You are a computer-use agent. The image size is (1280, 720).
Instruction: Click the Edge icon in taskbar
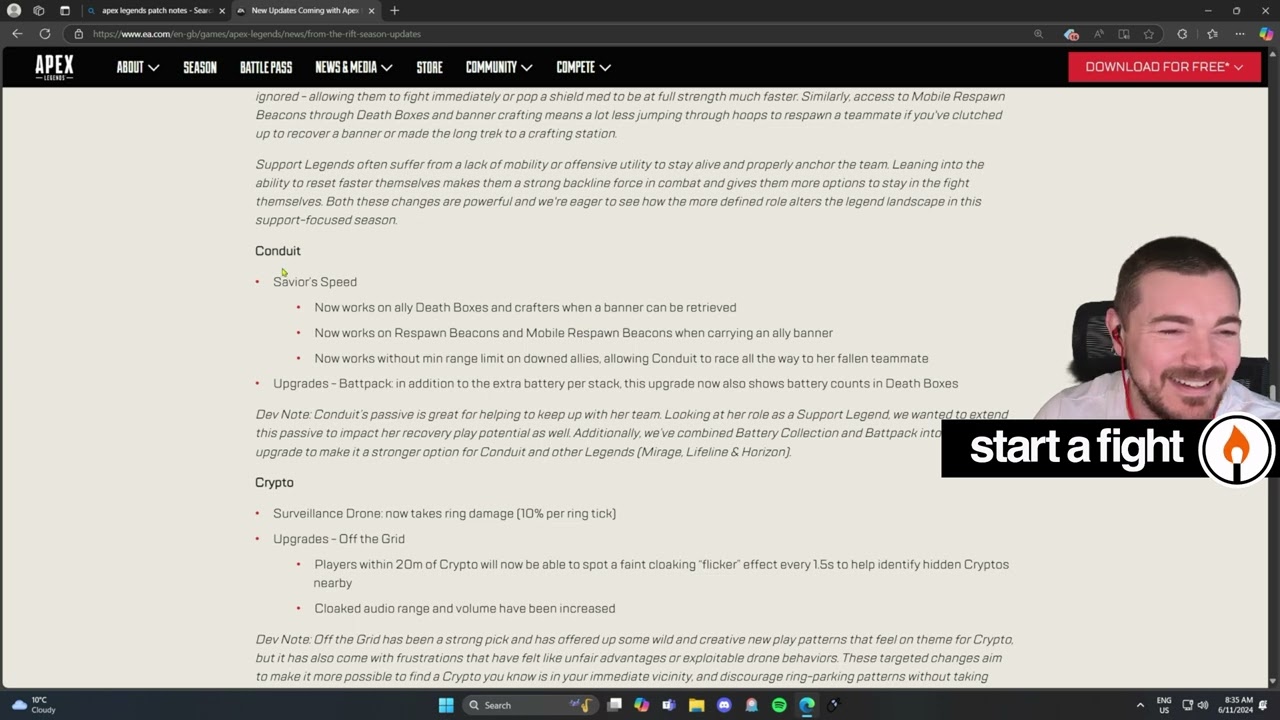coord(806,705)
